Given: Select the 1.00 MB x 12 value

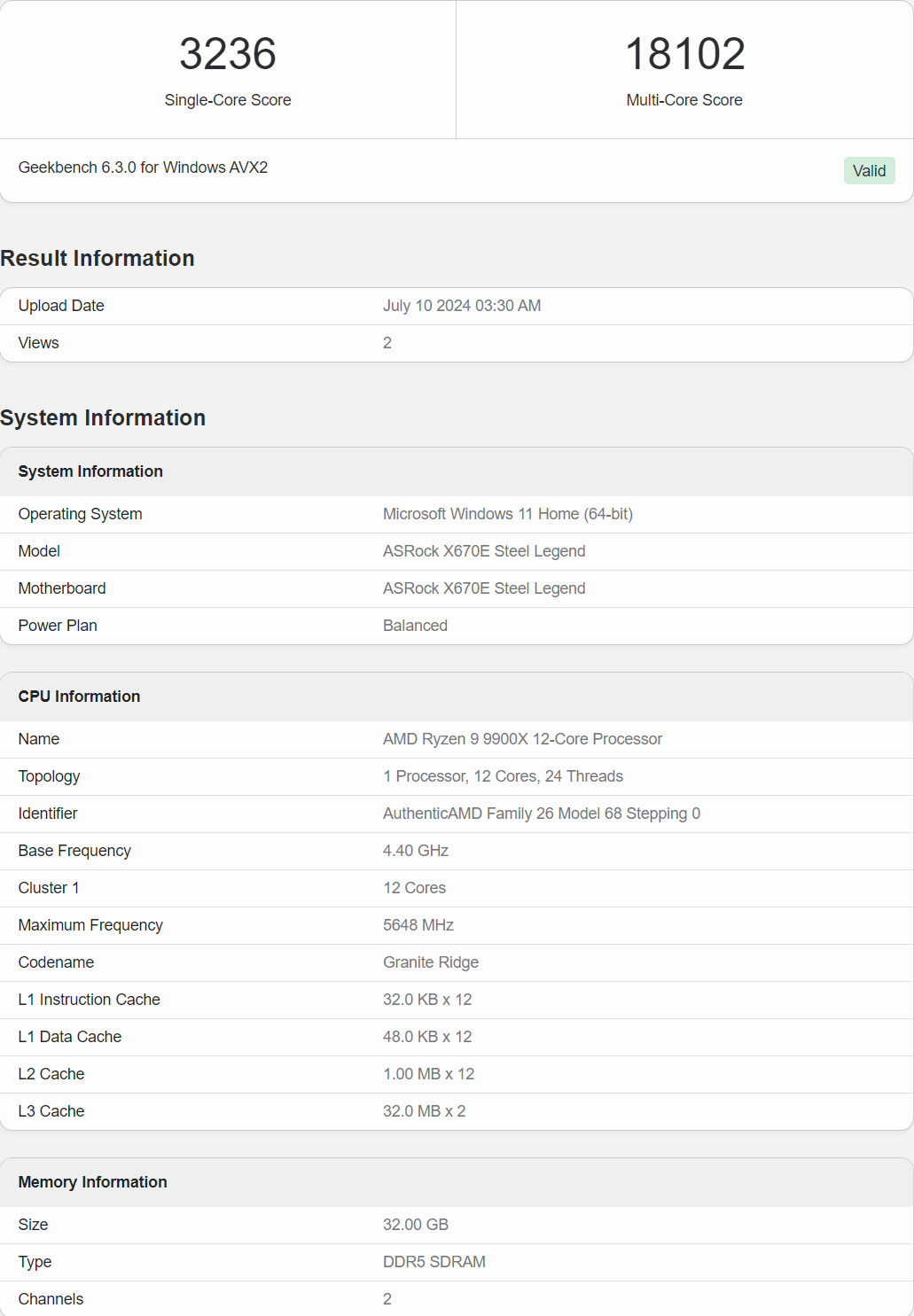Looking at the screenshot, I should (429, 1074).
